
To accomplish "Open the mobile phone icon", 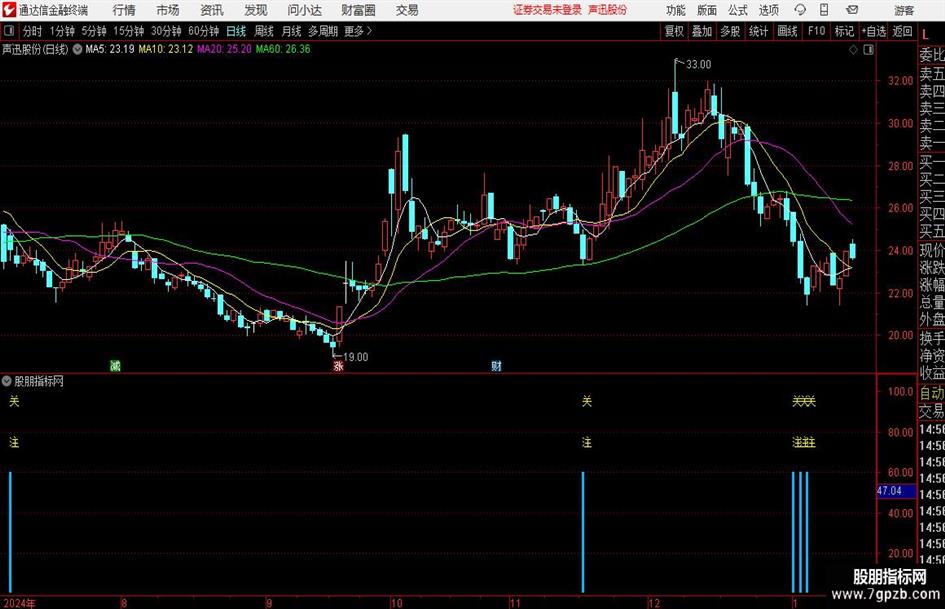I will pyautogui.click(x=824, y=10).
